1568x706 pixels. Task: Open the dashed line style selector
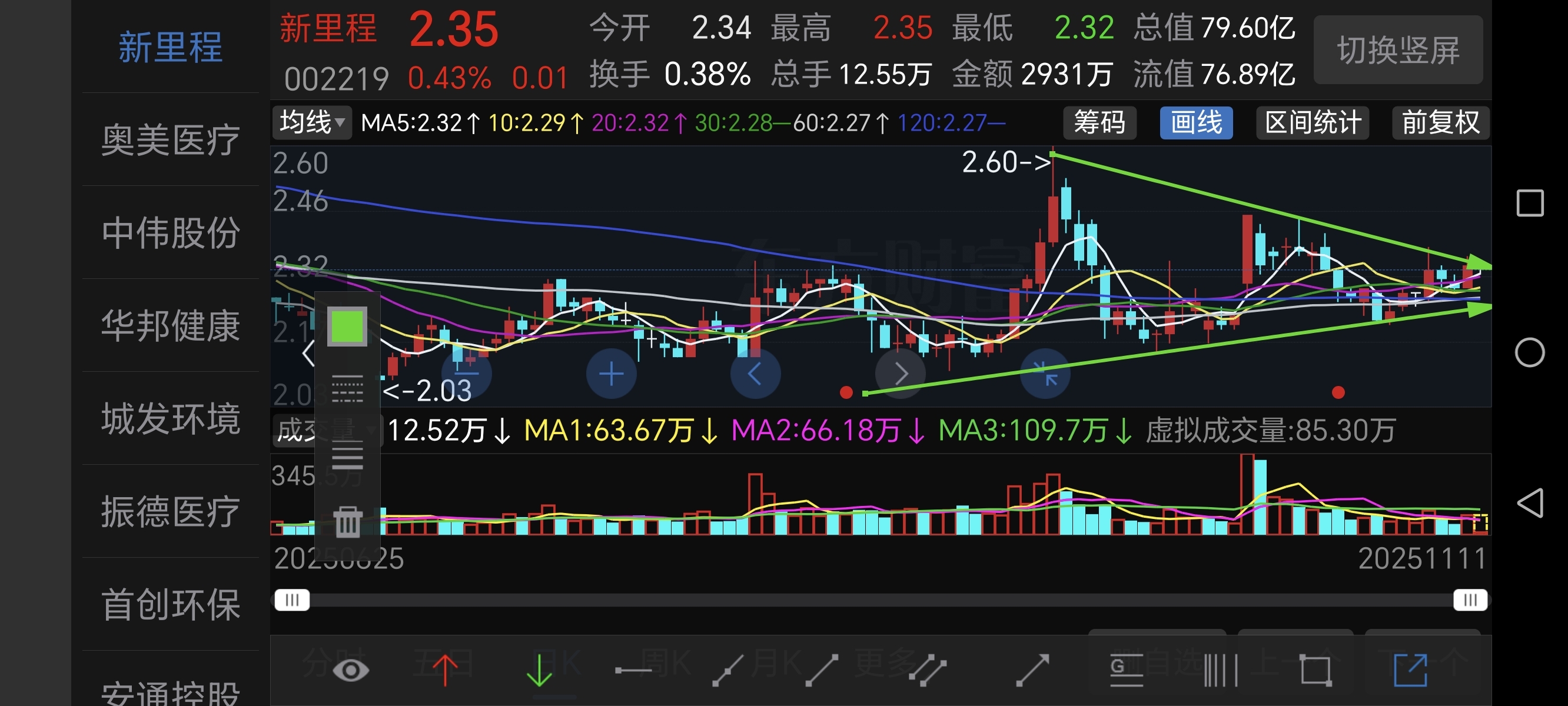348,389
